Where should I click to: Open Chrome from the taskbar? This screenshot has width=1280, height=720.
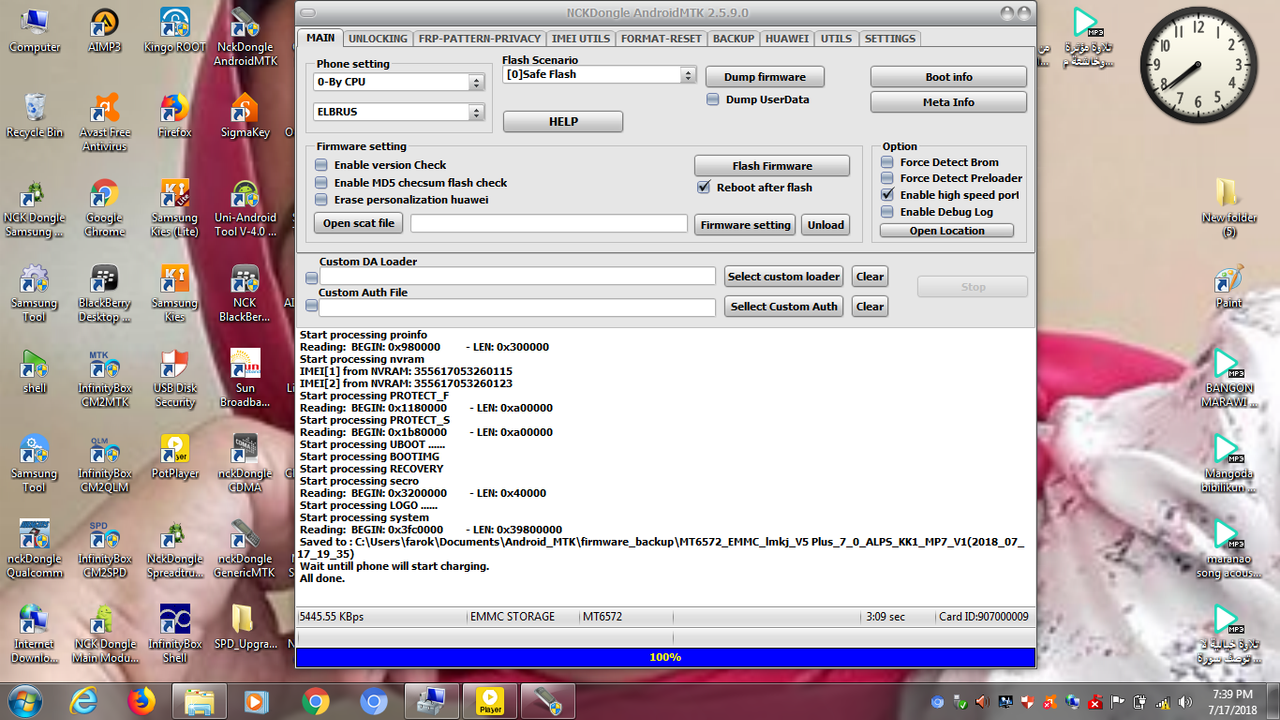pos(316,701)
